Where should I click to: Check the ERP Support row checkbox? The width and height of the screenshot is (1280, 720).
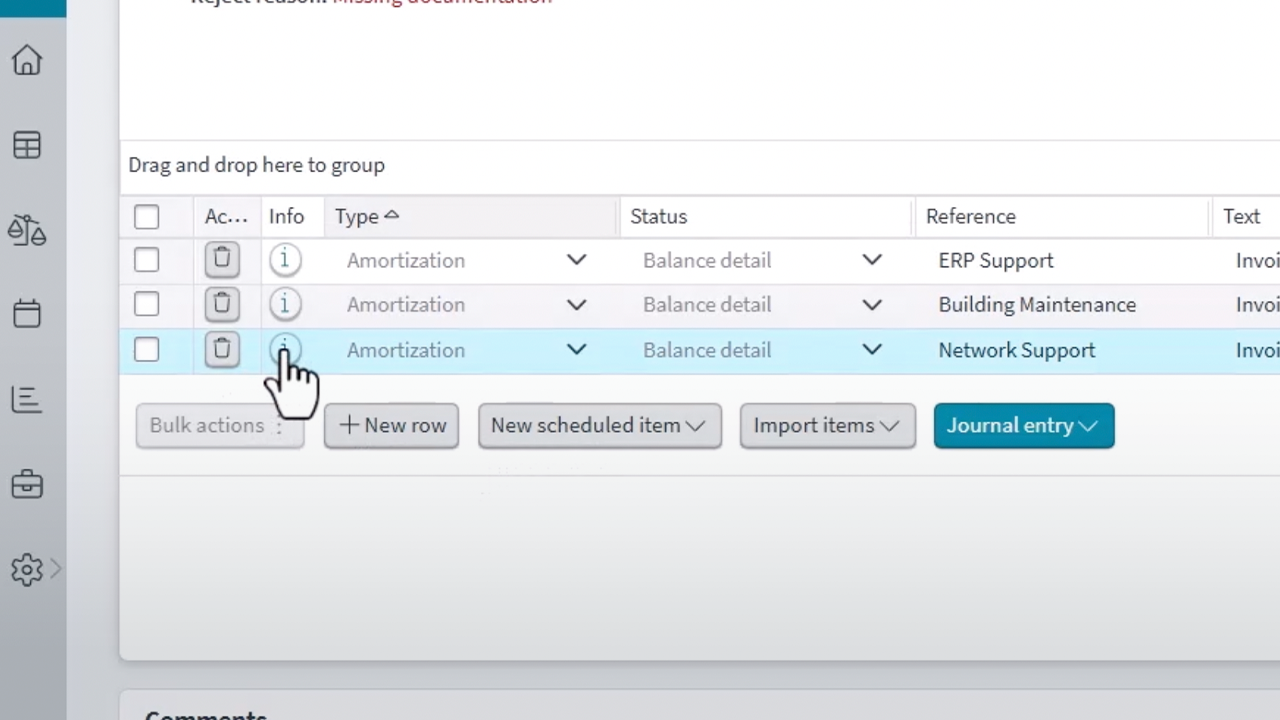tap(146, 260)
